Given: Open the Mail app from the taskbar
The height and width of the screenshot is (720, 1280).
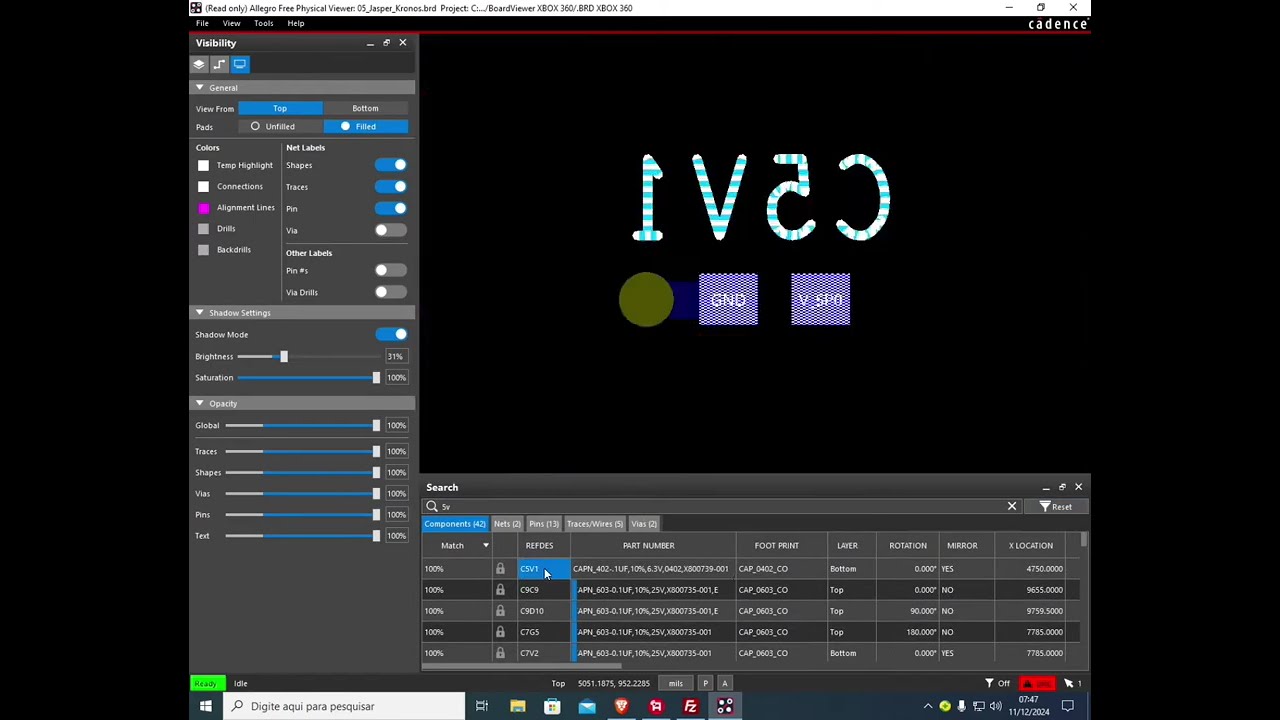Looking at the screenshot, I should 587,706.
